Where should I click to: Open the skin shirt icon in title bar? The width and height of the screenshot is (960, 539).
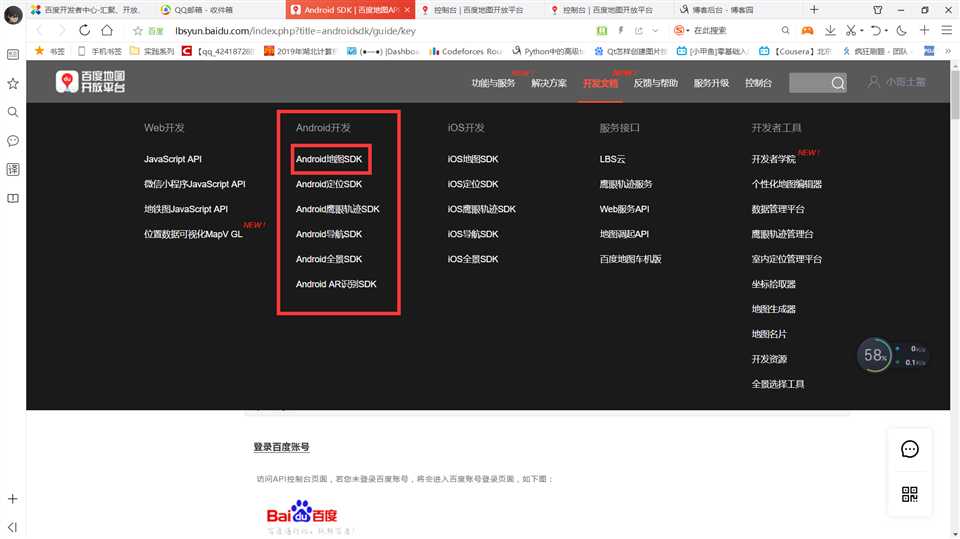tap(878, 10)
